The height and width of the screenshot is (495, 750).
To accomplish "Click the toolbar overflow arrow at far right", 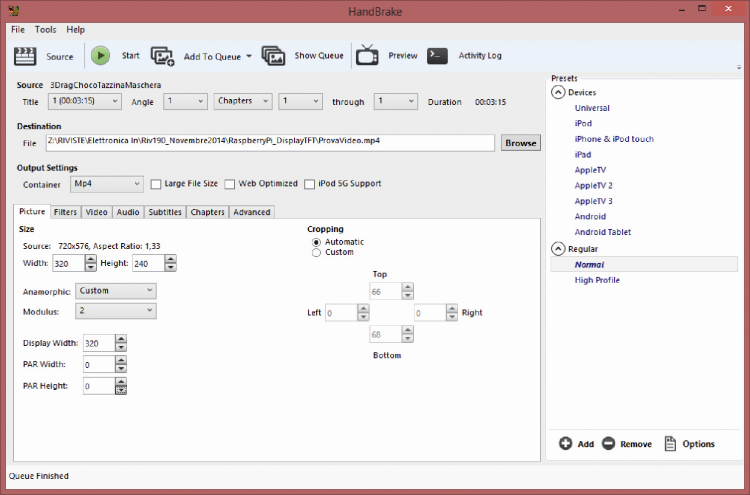I will (x=739, y=68).
